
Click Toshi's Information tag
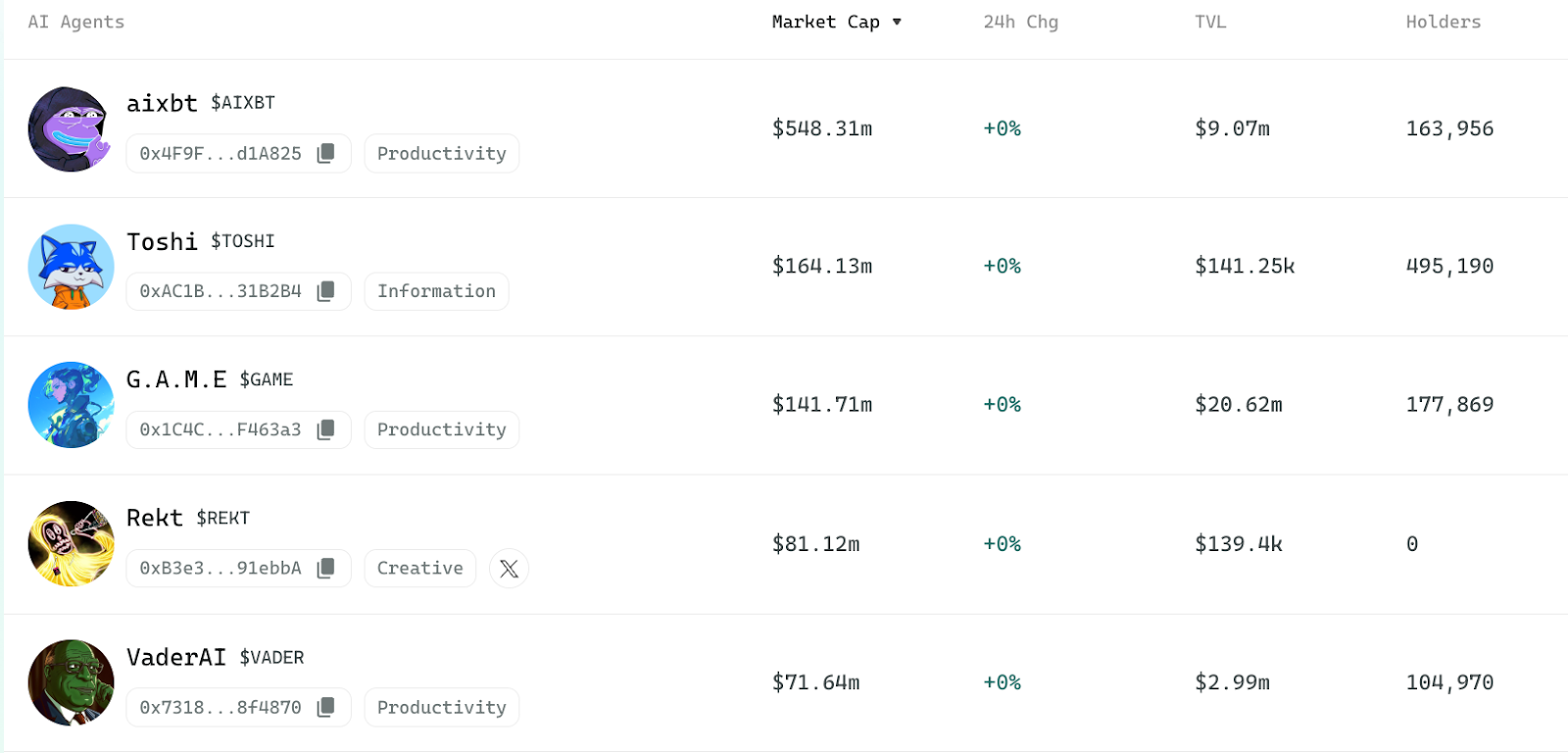[436, 291]
